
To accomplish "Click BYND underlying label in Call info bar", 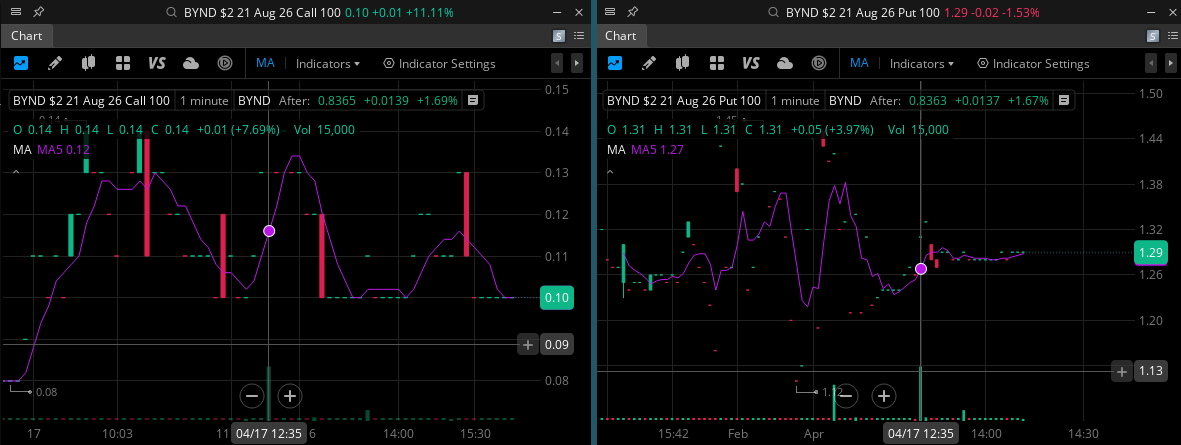I will [254, 100].
